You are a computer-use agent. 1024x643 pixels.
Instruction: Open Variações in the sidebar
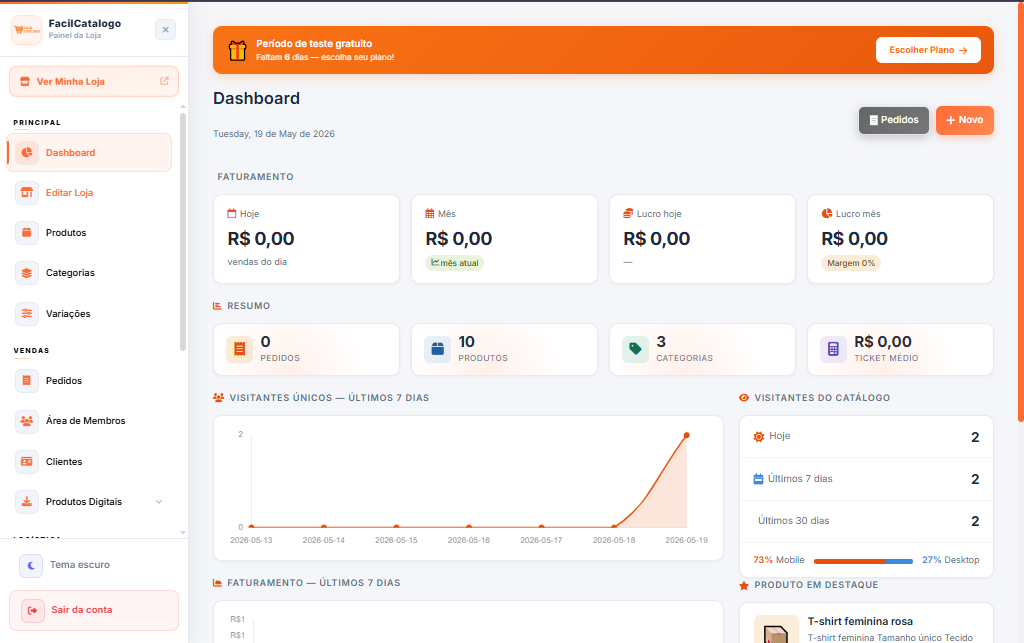click(89, 313)
